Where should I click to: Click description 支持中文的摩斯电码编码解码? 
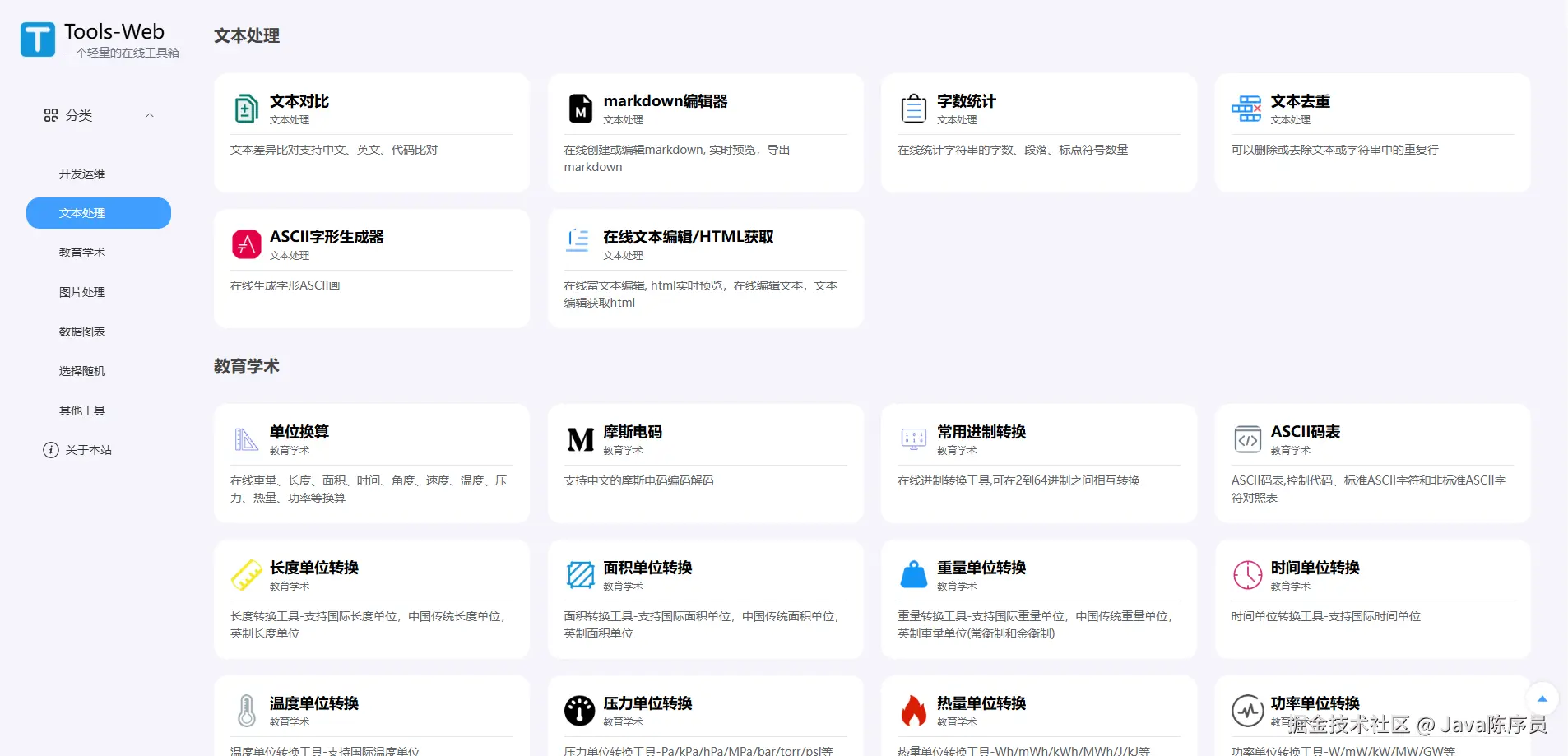(638, 480)
